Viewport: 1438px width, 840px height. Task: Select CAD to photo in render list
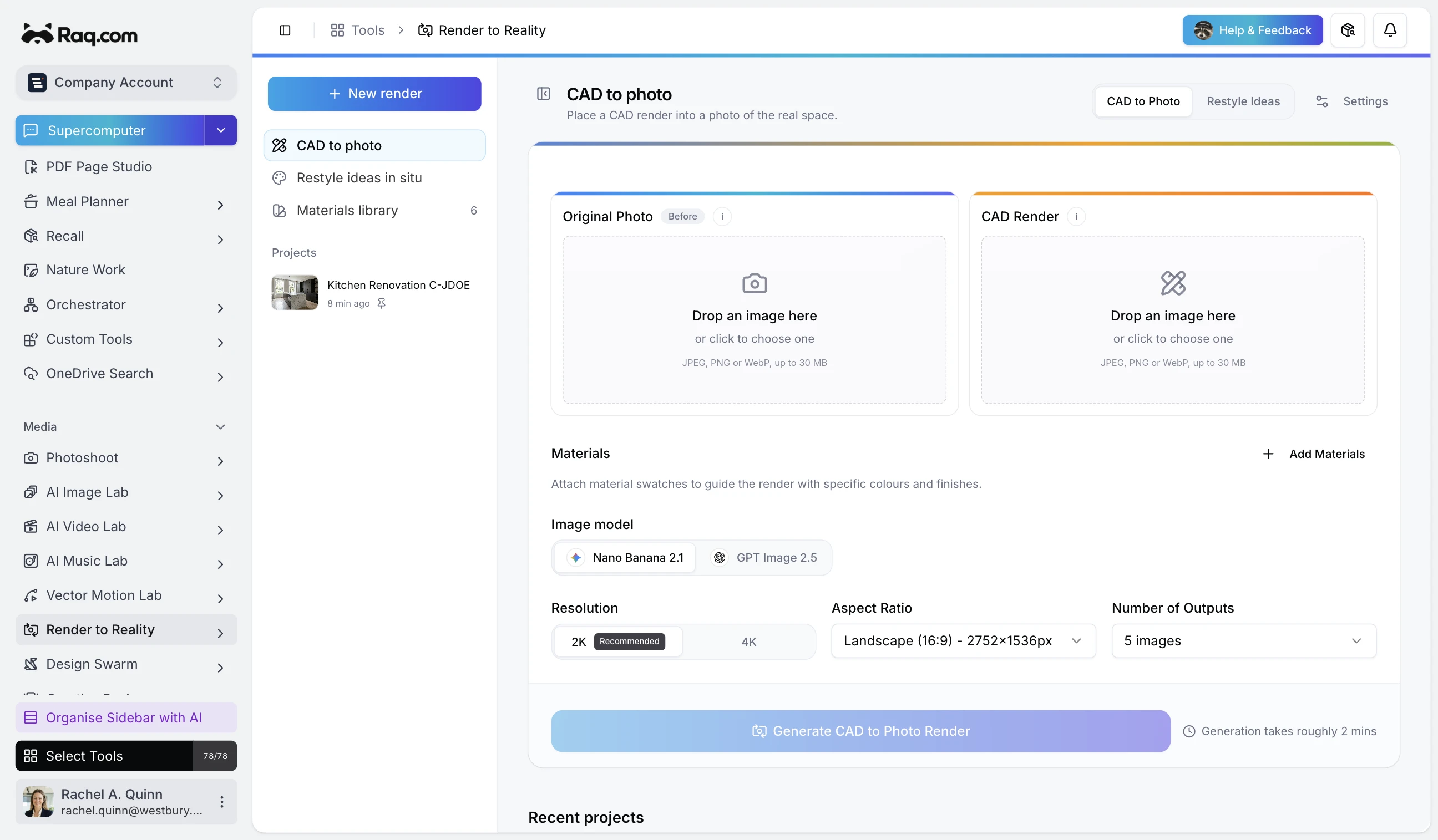pos(374,145)
